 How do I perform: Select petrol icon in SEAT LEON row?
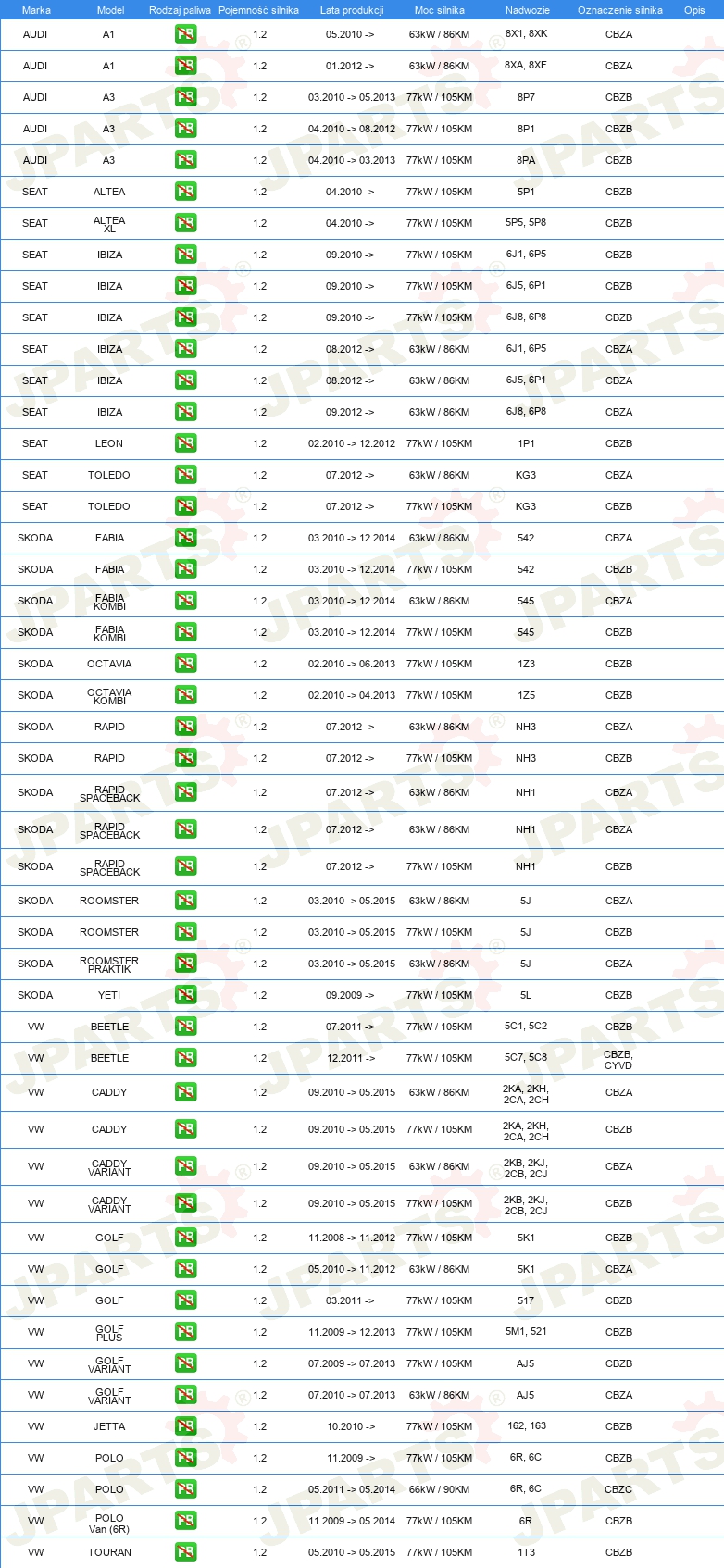tap(185, 443)
